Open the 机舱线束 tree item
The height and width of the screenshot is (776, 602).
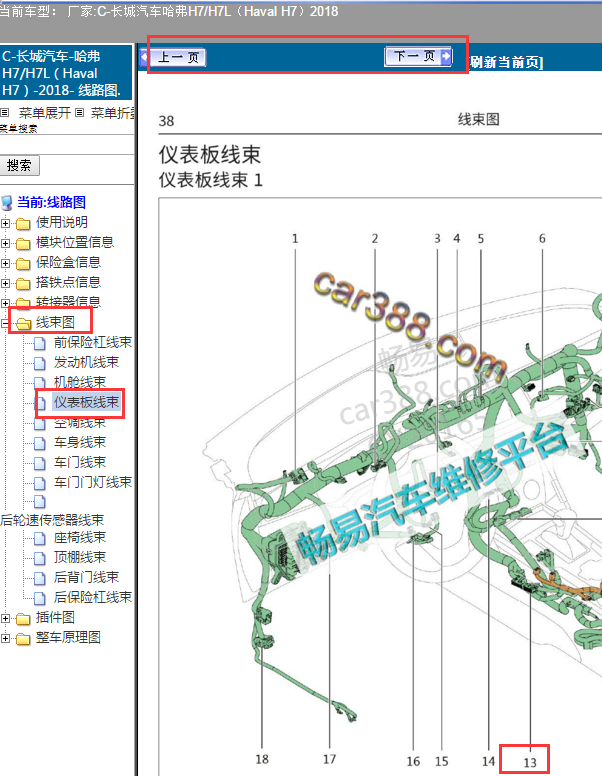80,382
